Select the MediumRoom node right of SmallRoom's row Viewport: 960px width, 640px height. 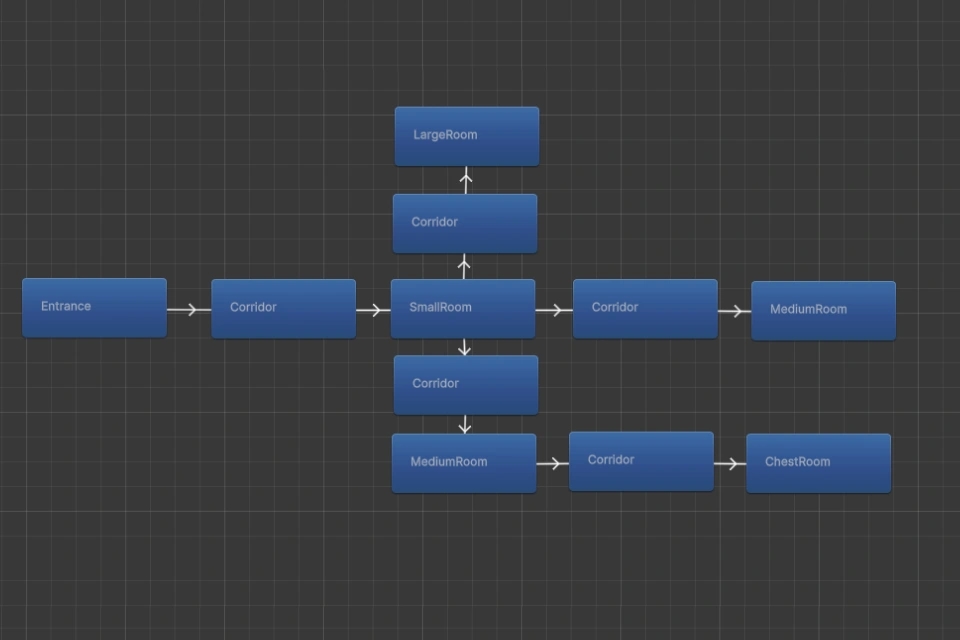click(823, 310)
